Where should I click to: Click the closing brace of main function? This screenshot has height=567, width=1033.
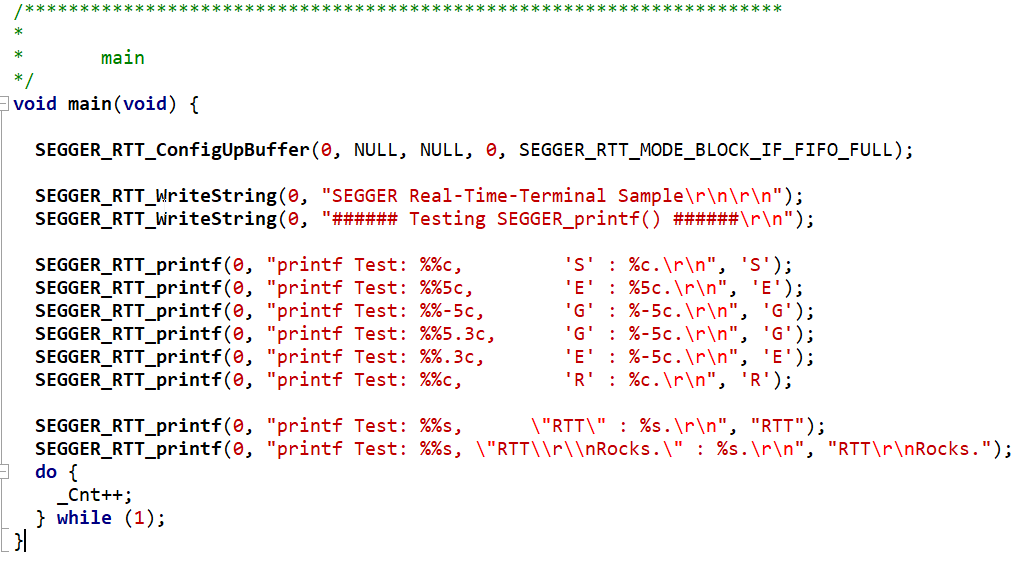pos(20,541)
